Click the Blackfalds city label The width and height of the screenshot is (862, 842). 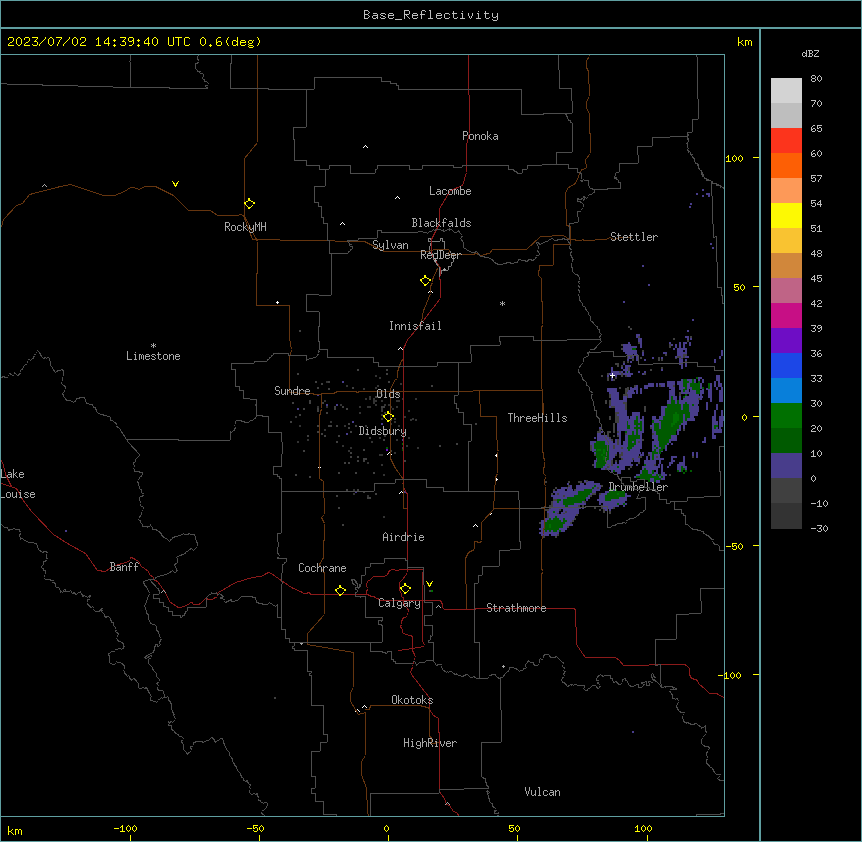point(441,223)
